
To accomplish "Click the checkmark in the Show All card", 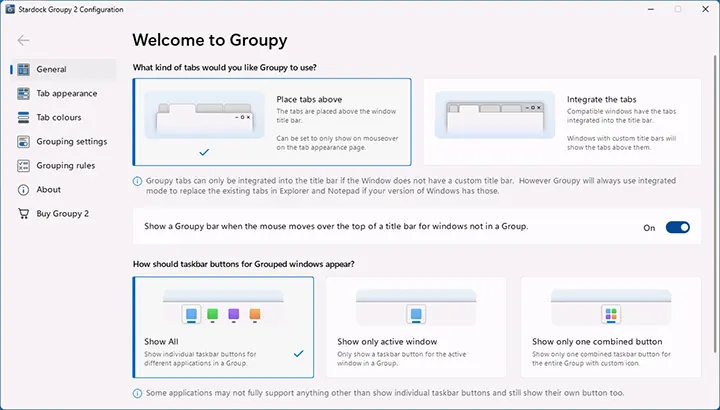I will point(298,354).
